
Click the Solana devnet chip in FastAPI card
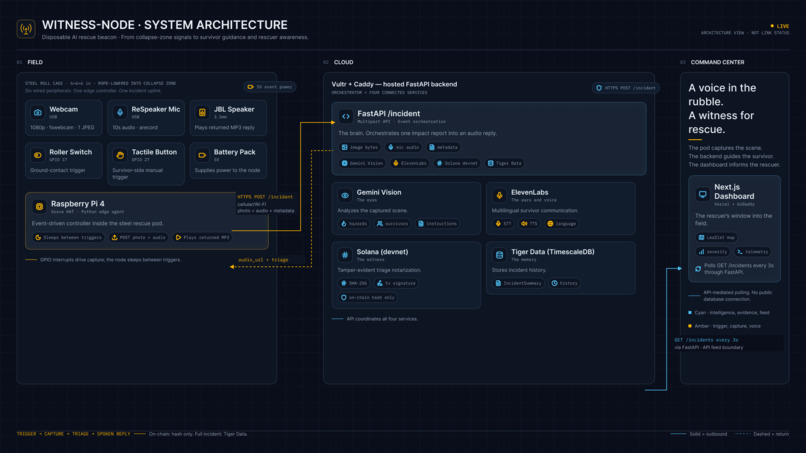[x=457, y=163]
